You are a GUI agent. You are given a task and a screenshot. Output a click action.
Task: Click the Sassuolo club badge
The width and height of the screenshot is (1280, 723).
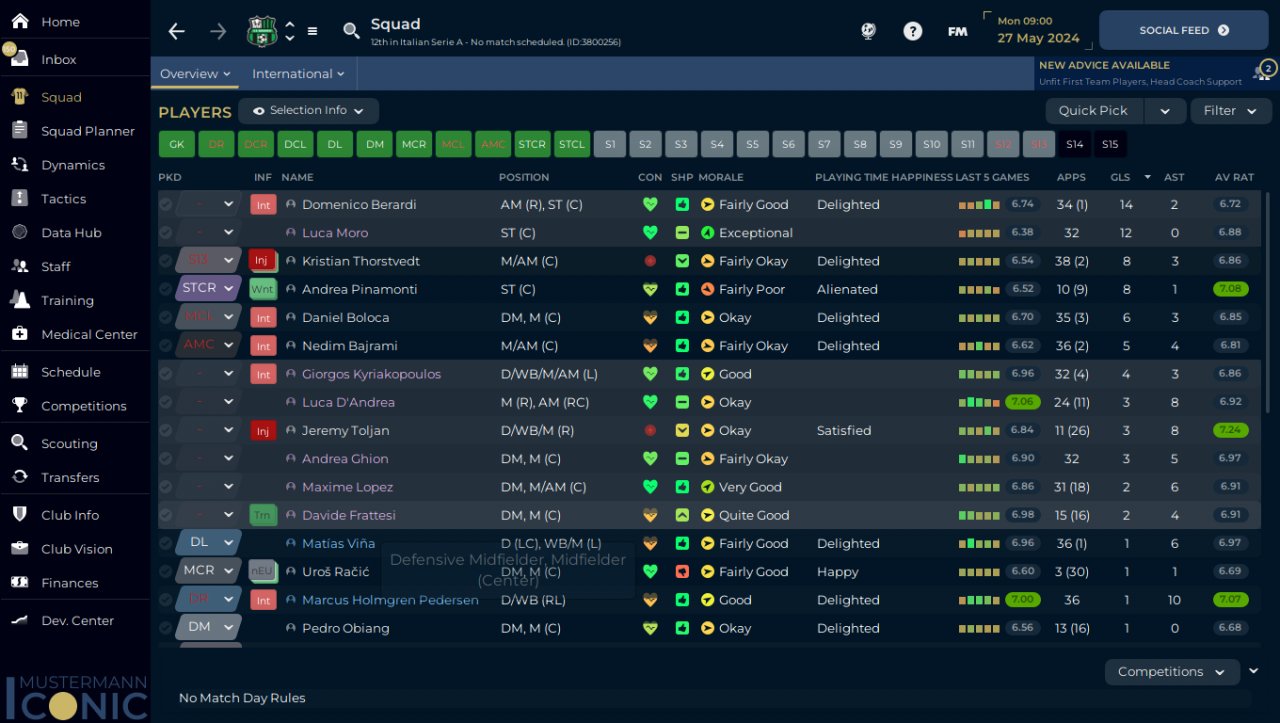pos(262,31)
